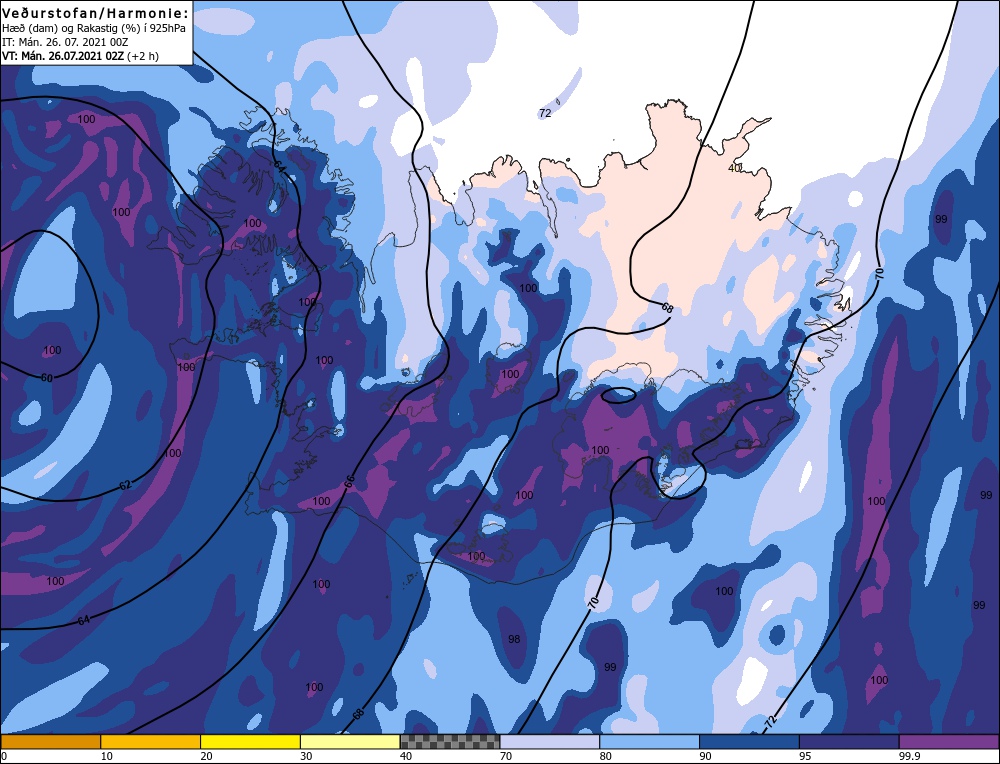The image size is (1000, 764).
Task: Click the 'VT: Mán. 26.07.2021 02Z' line
Action: click(63, 56)
